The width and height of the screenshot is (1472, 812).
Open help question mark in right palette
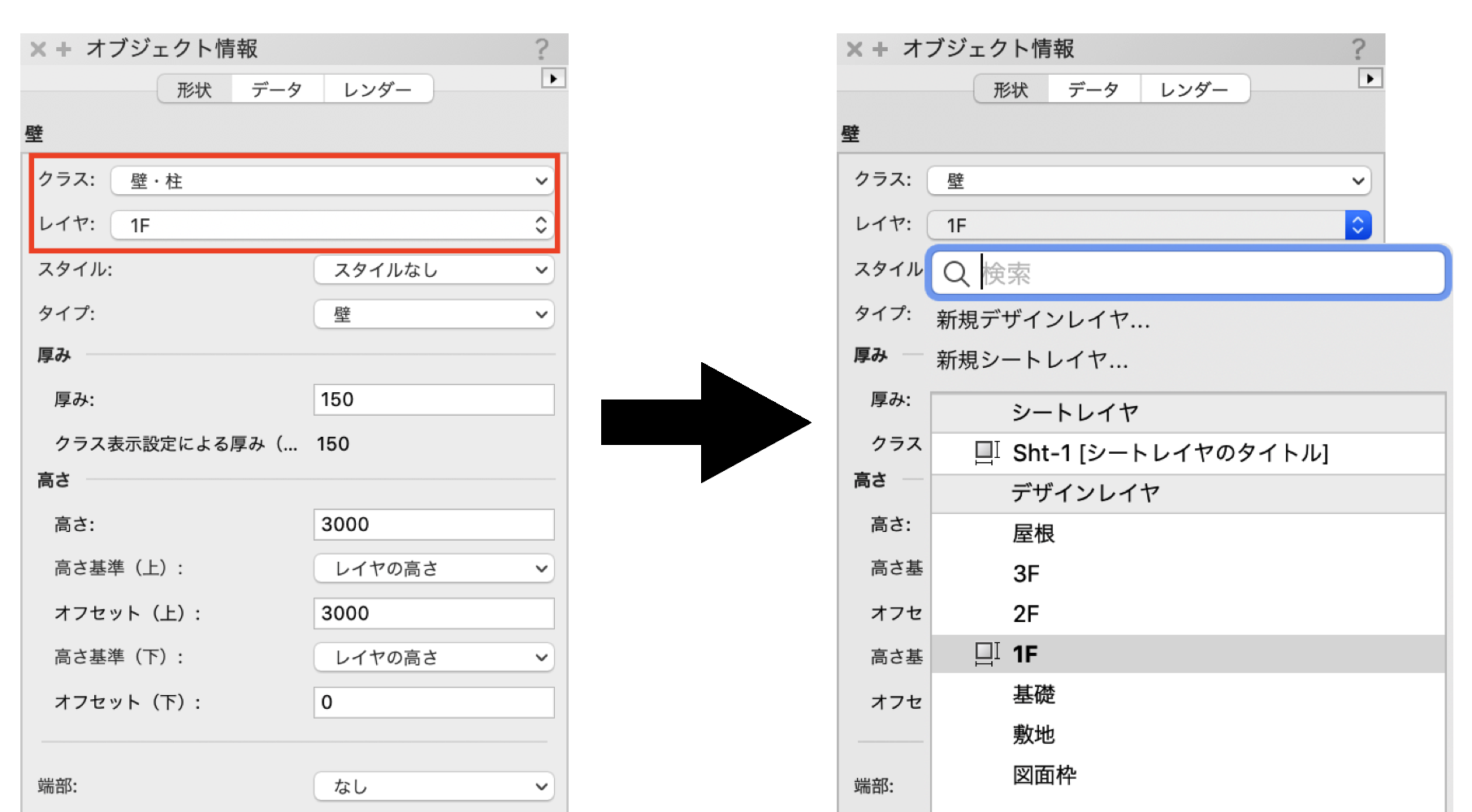[x=1358, y=50]
